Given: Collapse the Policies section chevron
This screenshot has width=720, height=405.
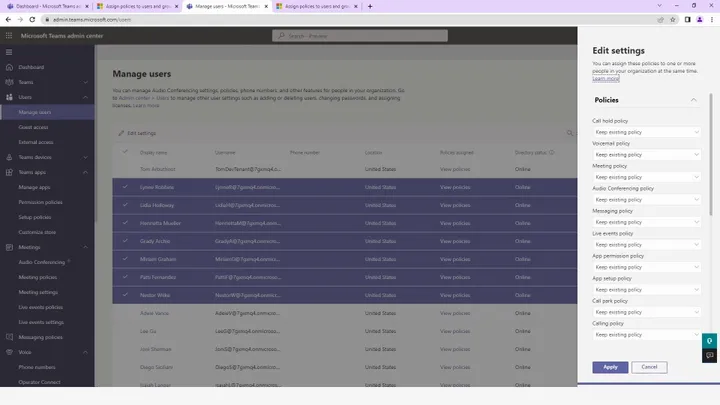Looking at the screenshot, I should (693, 100).
